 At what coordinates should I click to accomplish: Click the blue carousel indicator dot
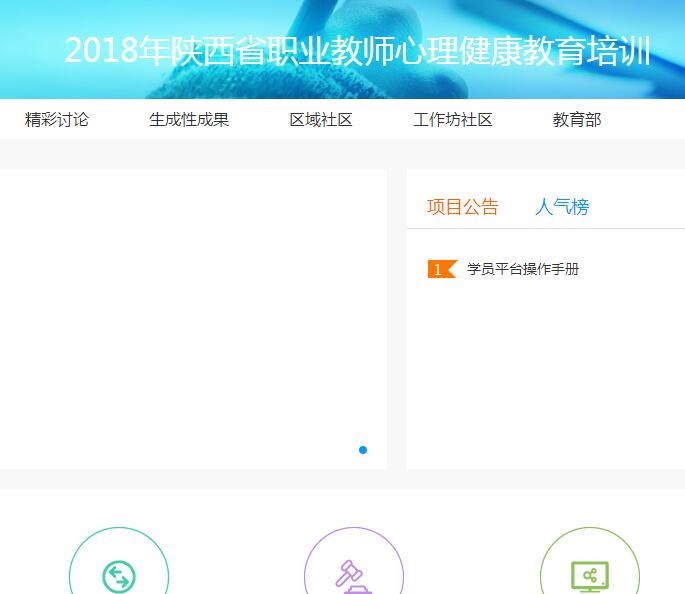coord(363,450)
